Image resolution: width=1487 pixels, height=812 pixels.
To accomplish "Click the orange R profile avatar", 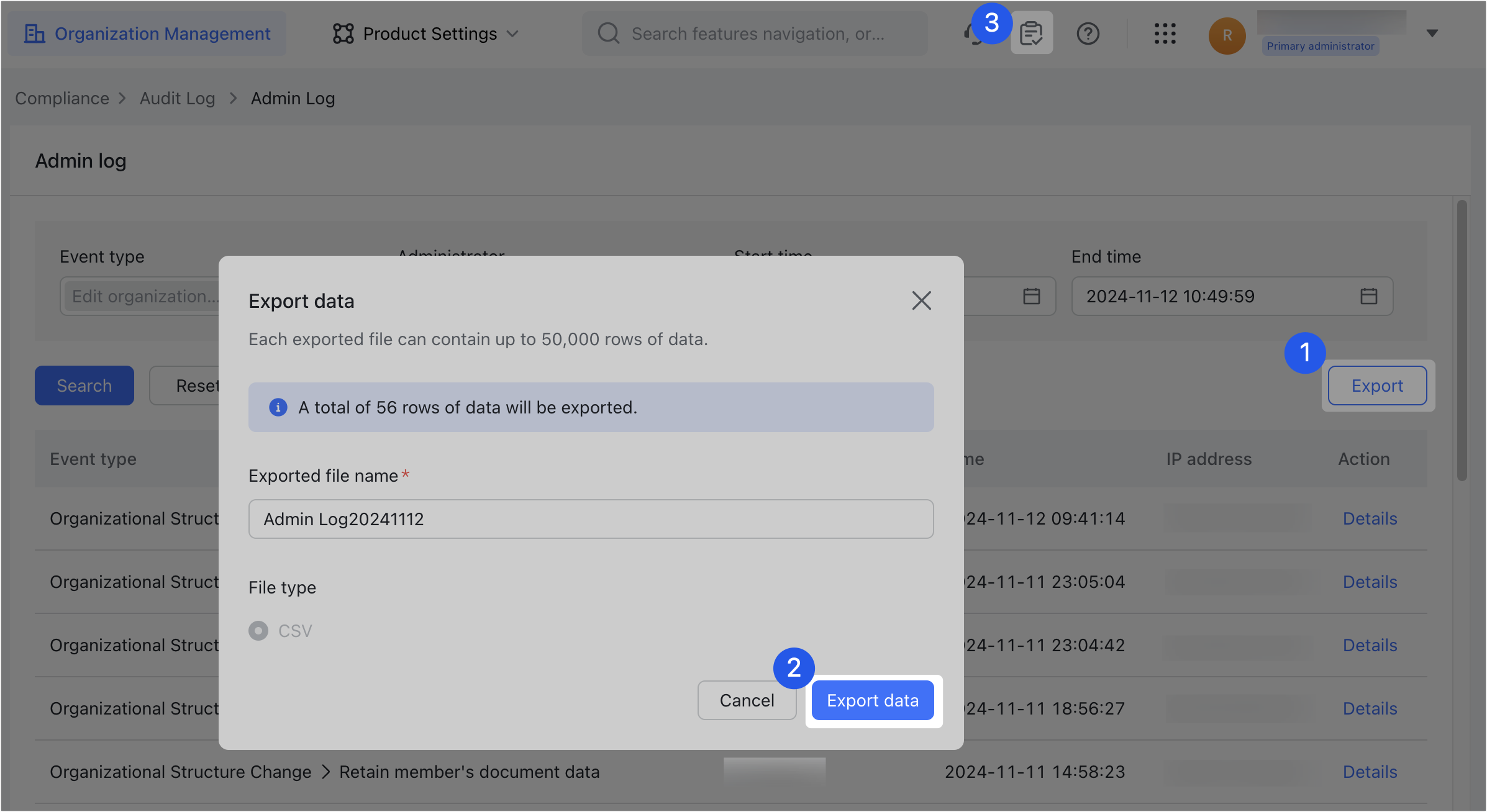I will [x=1227, y=35].
